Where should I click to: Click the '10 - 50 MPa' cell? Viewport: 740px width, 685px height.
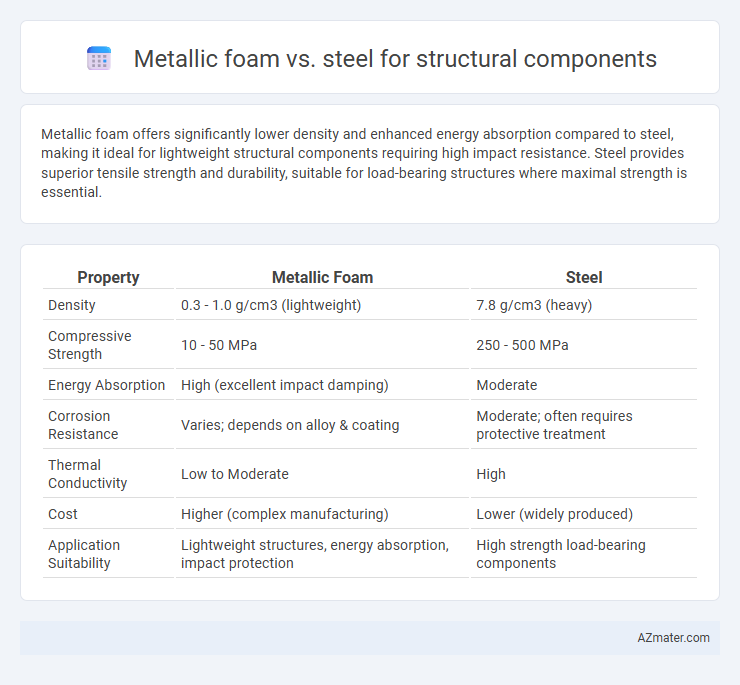219,345
